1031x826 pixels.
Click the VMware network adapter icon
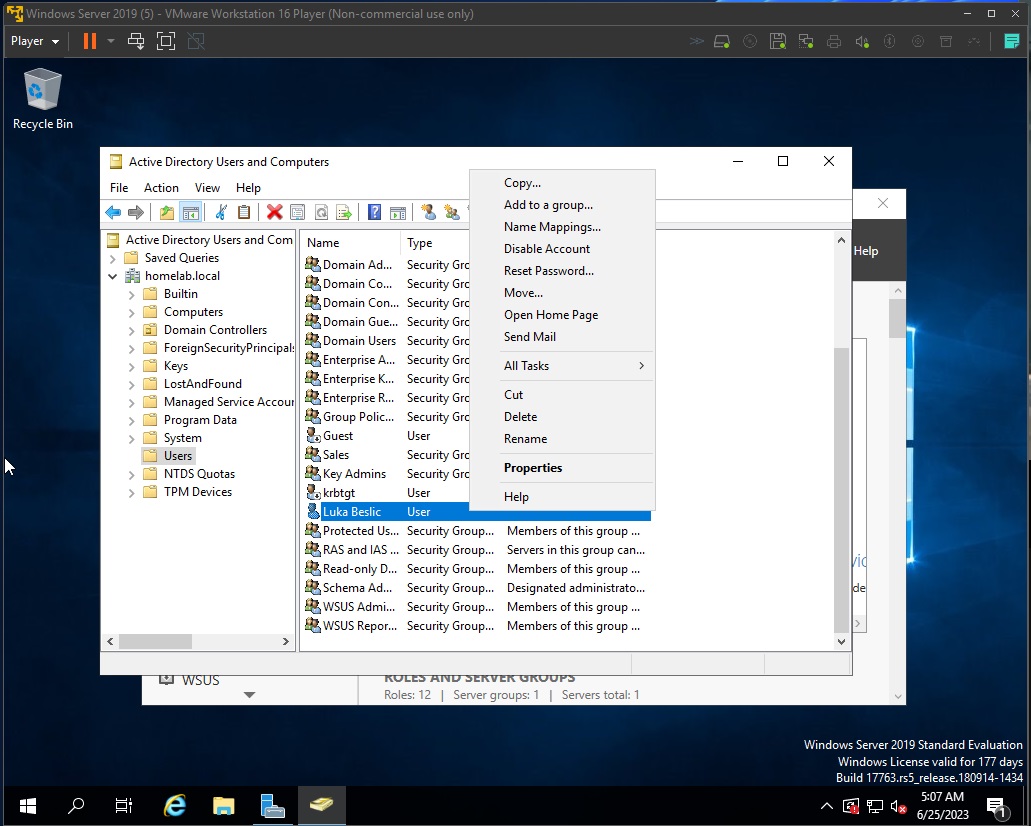pos(806,41)
